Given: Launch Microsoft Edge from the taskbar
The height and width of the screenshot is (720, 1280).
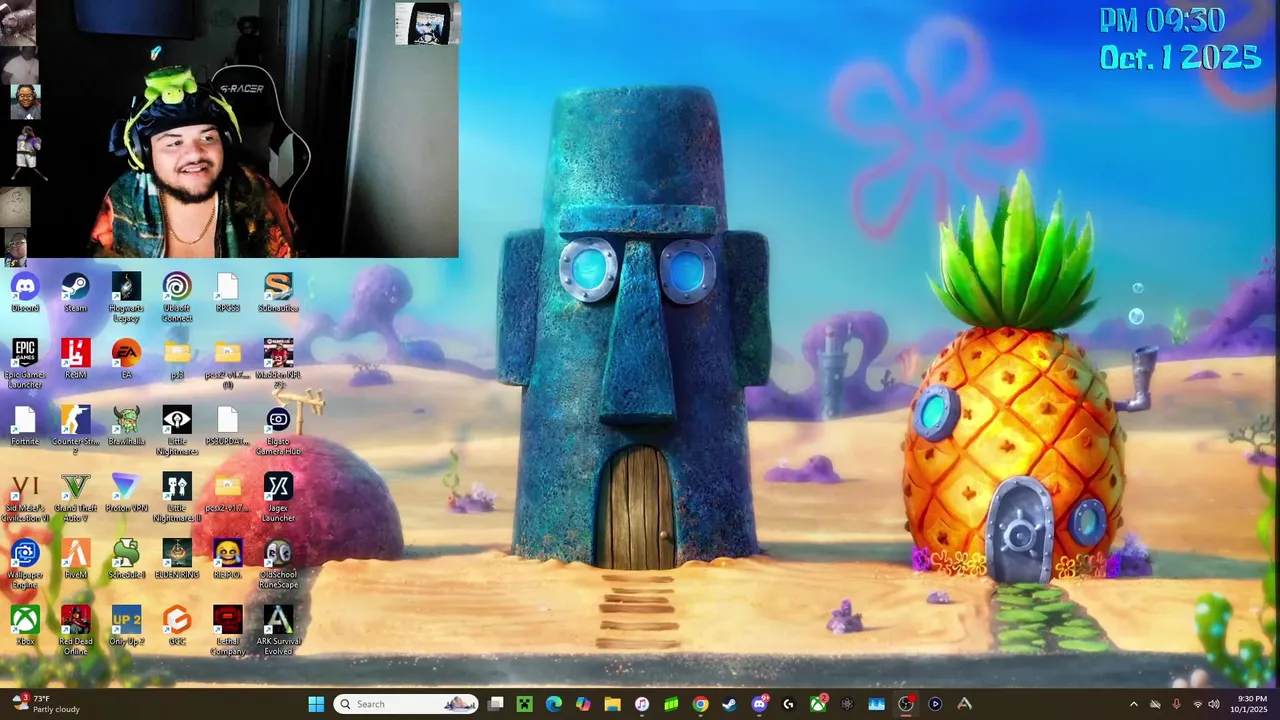Looking at the screenshot, I should 554,704.
